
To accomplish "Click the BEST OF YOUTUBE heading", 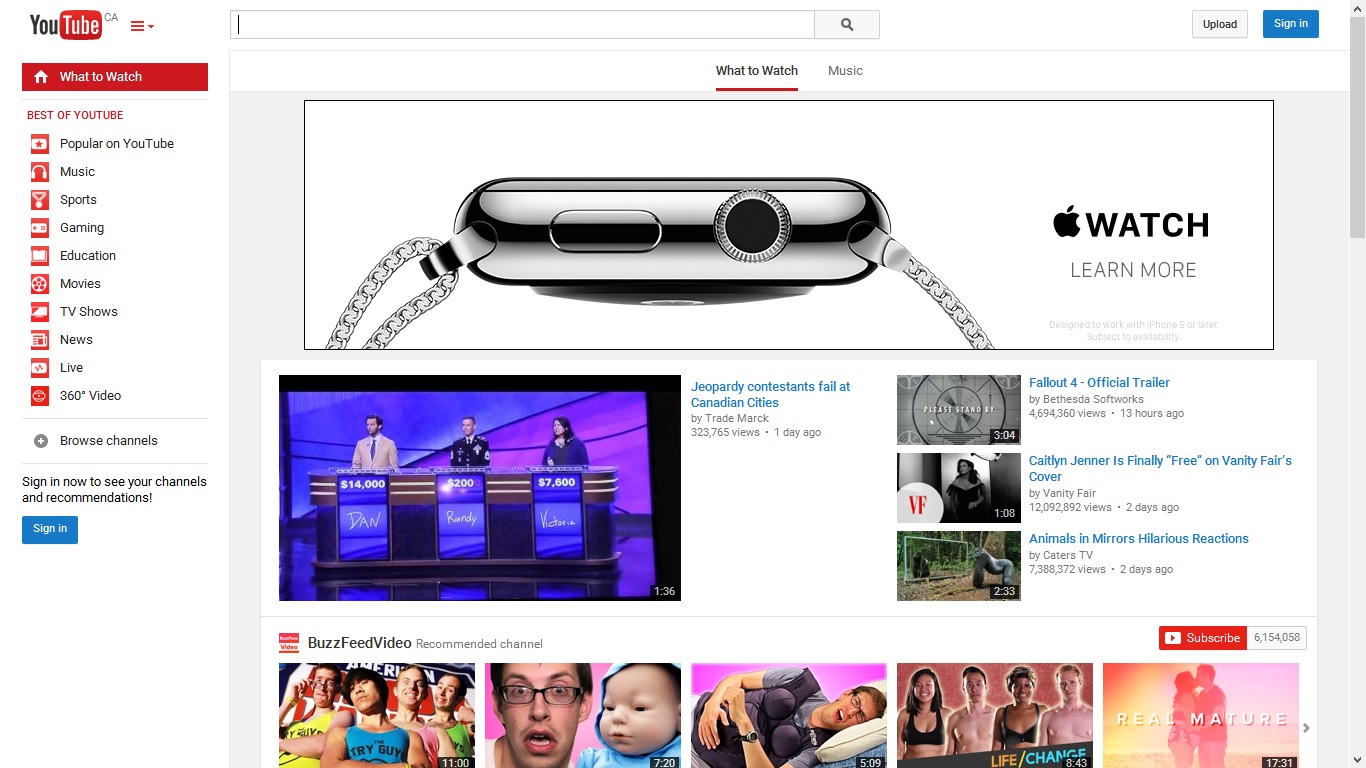I will (75, 115).
